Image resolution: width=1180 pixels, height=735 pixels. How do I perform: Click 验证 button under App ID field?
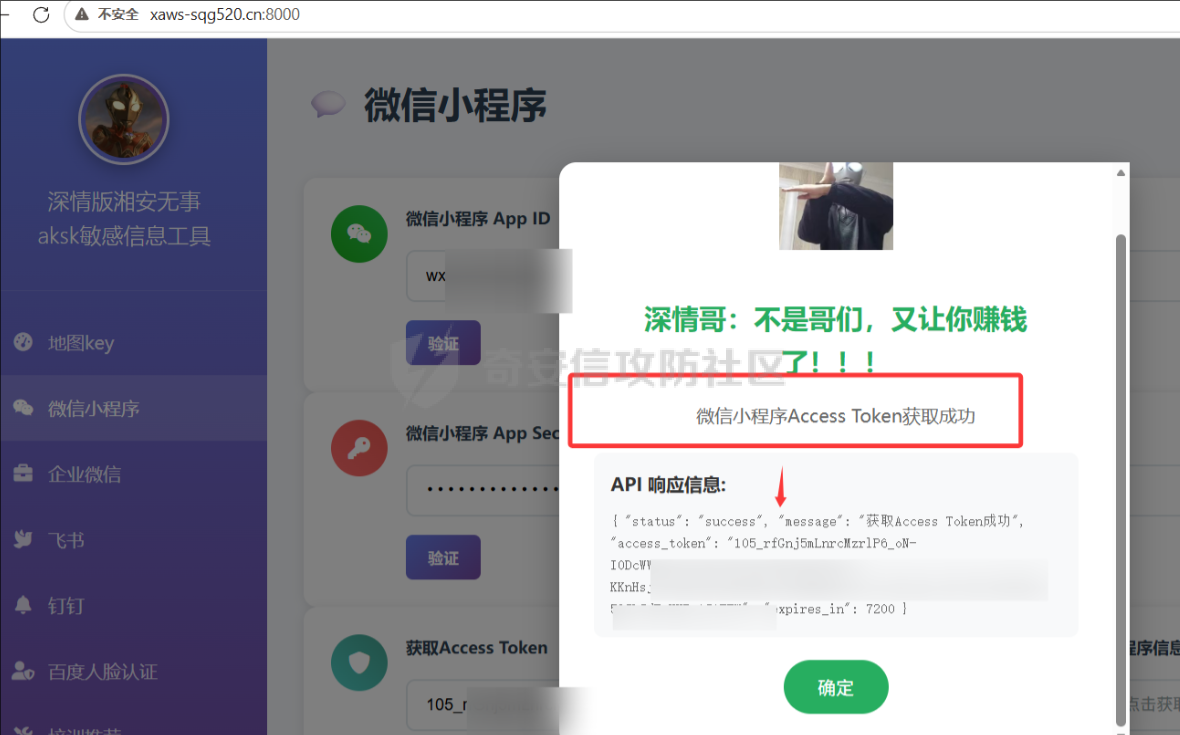coord(443,343)
